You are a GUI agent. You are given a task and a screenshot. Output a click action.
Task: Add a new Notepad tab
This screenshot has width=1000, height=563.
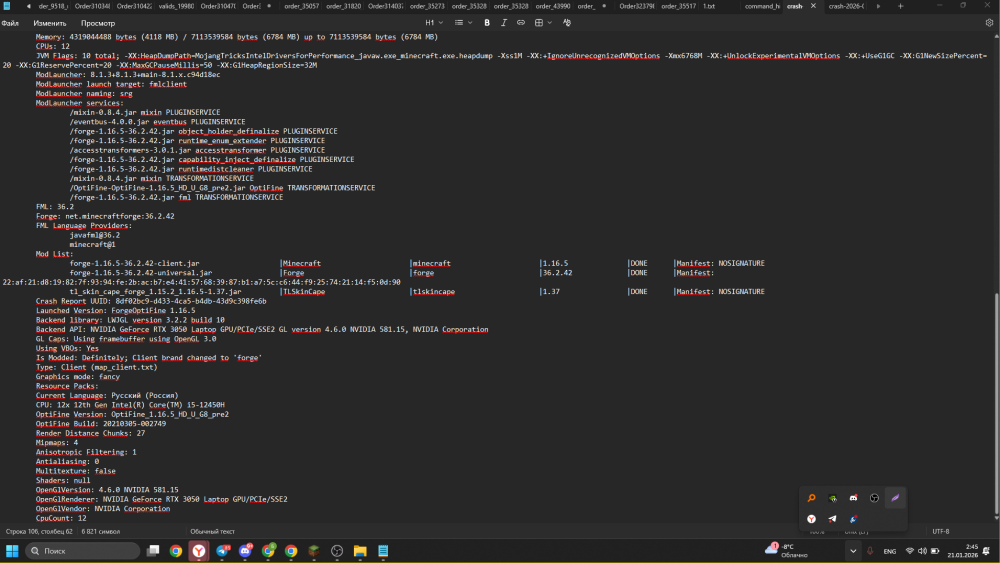901,6
